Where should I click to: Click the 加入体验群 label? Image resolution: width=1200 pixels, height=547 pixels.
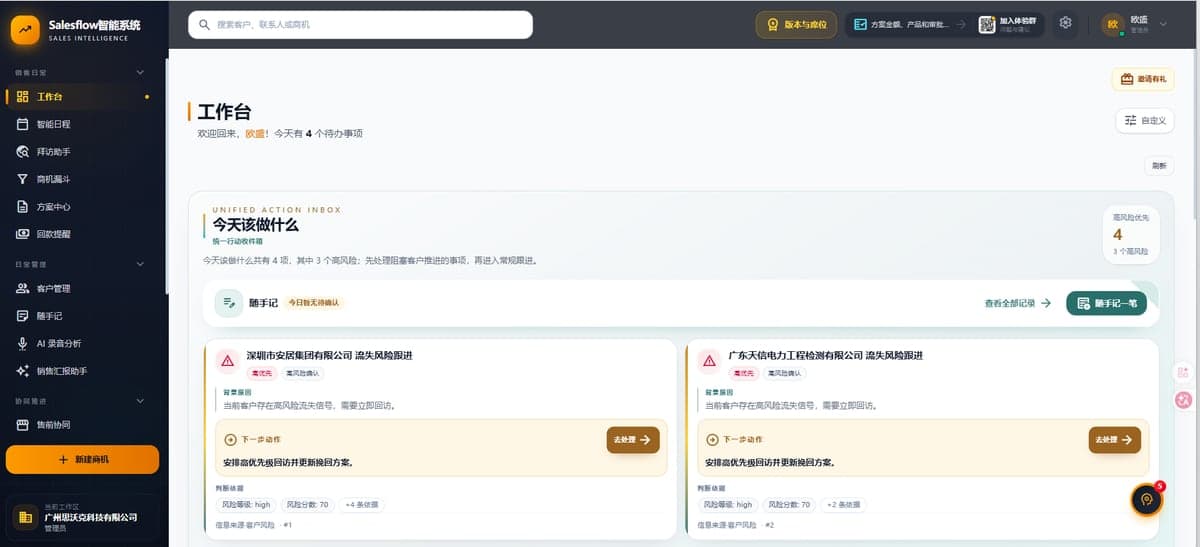click(1017, 20)
